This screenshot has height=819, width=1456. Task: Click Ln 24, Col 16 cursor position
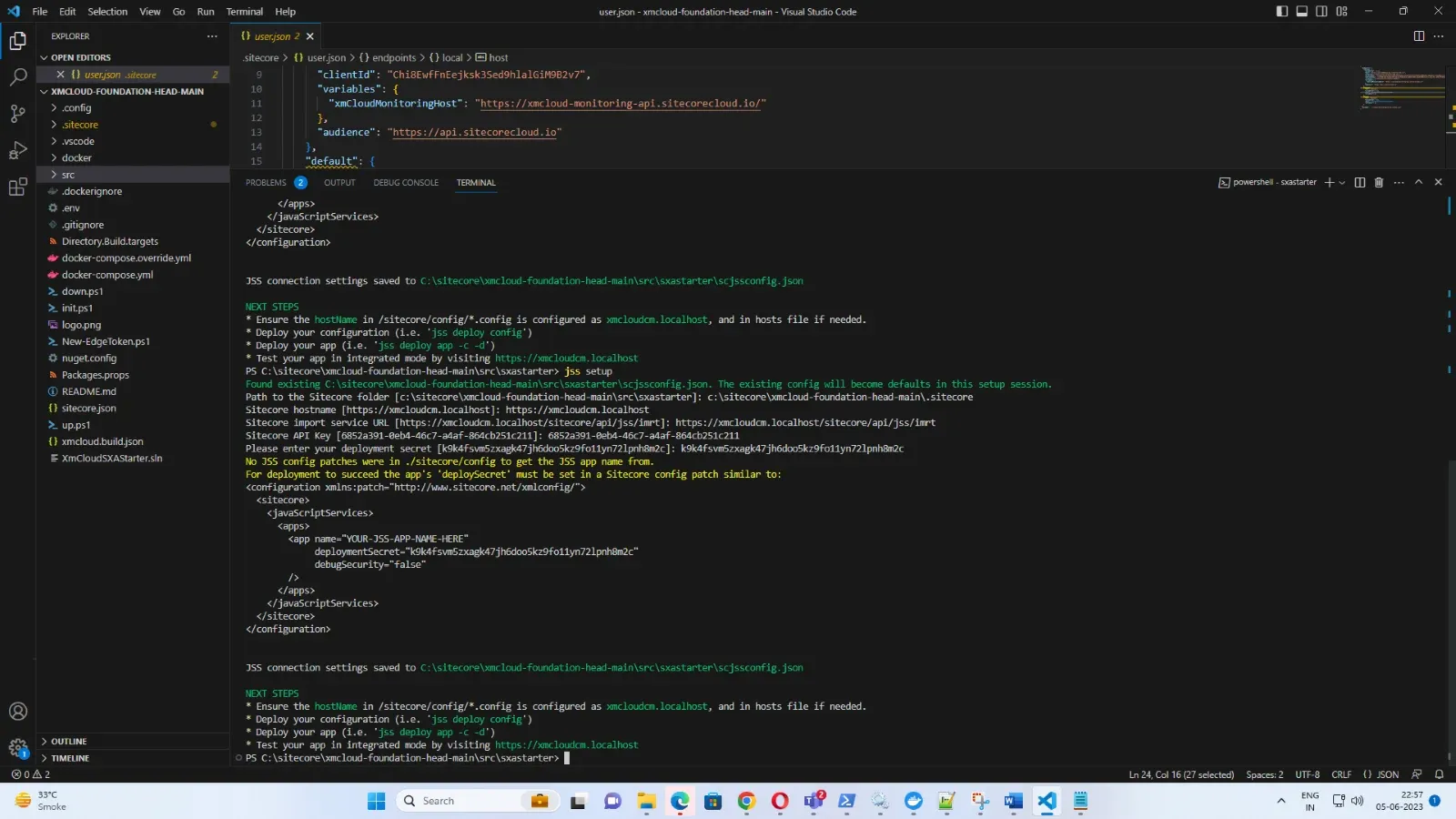(1181, 774)
